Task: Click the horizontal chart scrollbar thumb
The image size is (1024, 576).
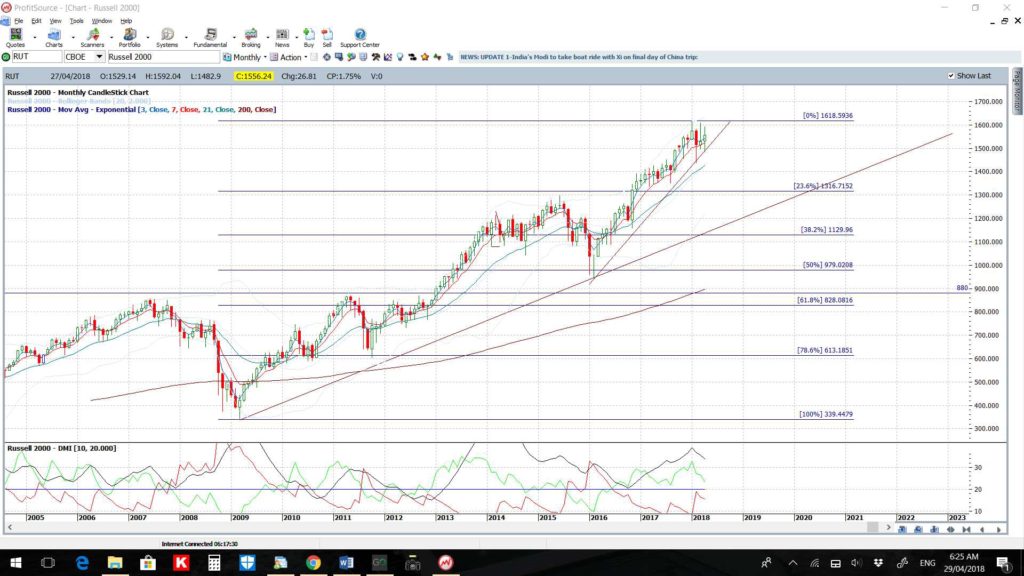Action: [872, 527]
